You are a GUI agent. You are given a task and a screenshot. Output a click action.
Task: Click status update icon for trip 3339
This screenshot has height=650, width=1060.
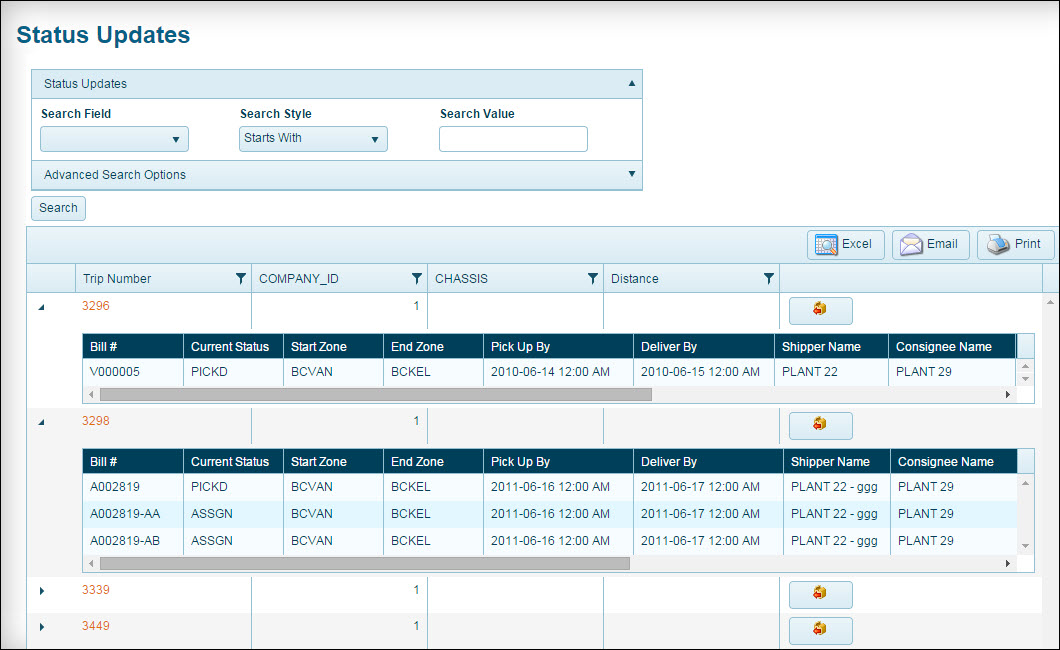[820, 594]
